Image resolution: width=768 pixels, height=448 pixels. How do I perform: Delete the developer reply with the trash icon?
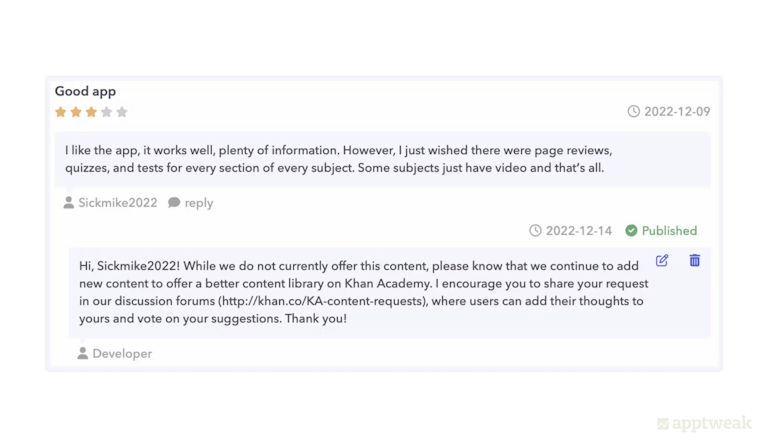coord(694,260)
